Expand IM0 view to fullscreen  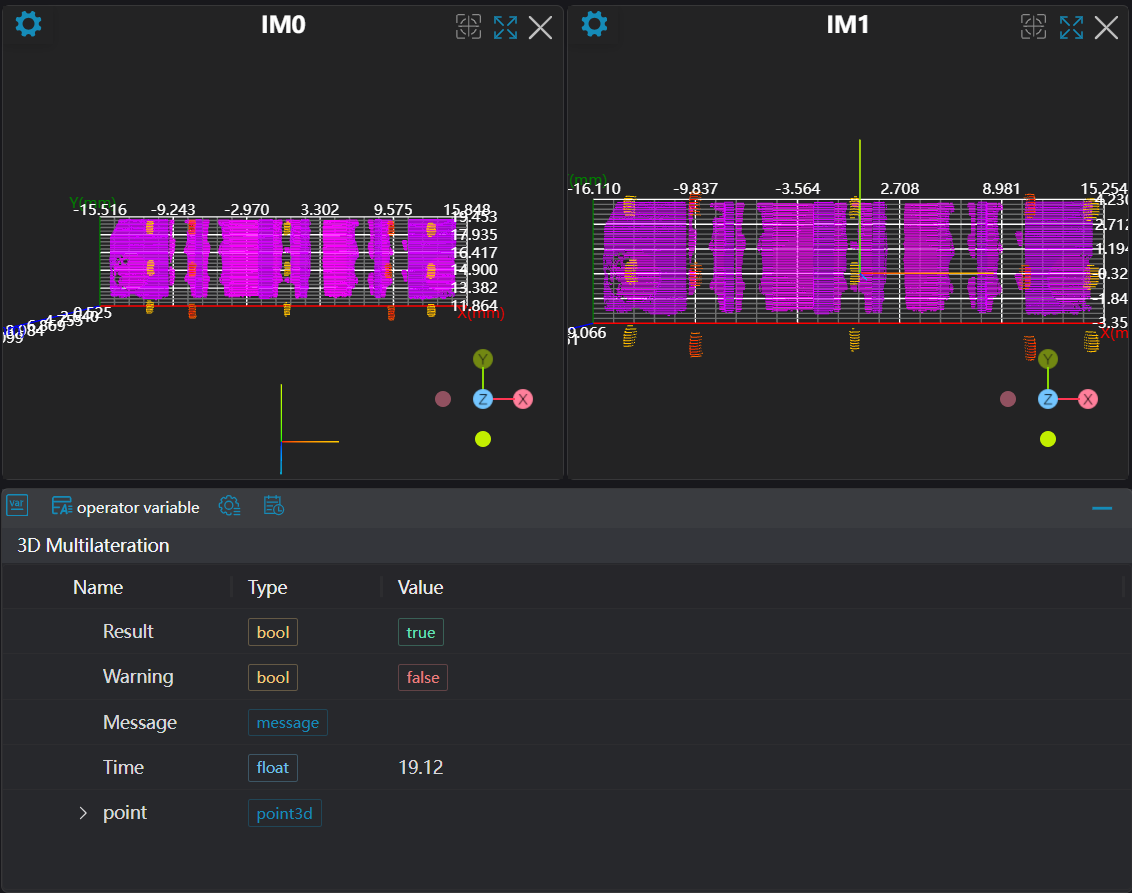[x=505, y=27]
